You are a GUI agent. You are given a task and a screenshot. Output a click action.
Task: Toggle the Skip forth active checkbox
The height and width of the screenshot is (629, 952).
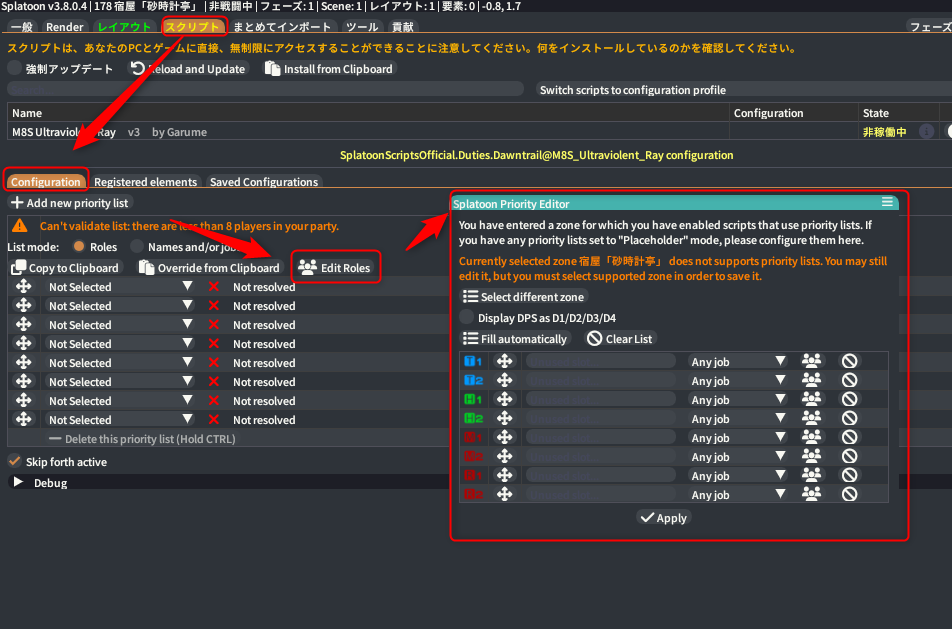(15, 461)
